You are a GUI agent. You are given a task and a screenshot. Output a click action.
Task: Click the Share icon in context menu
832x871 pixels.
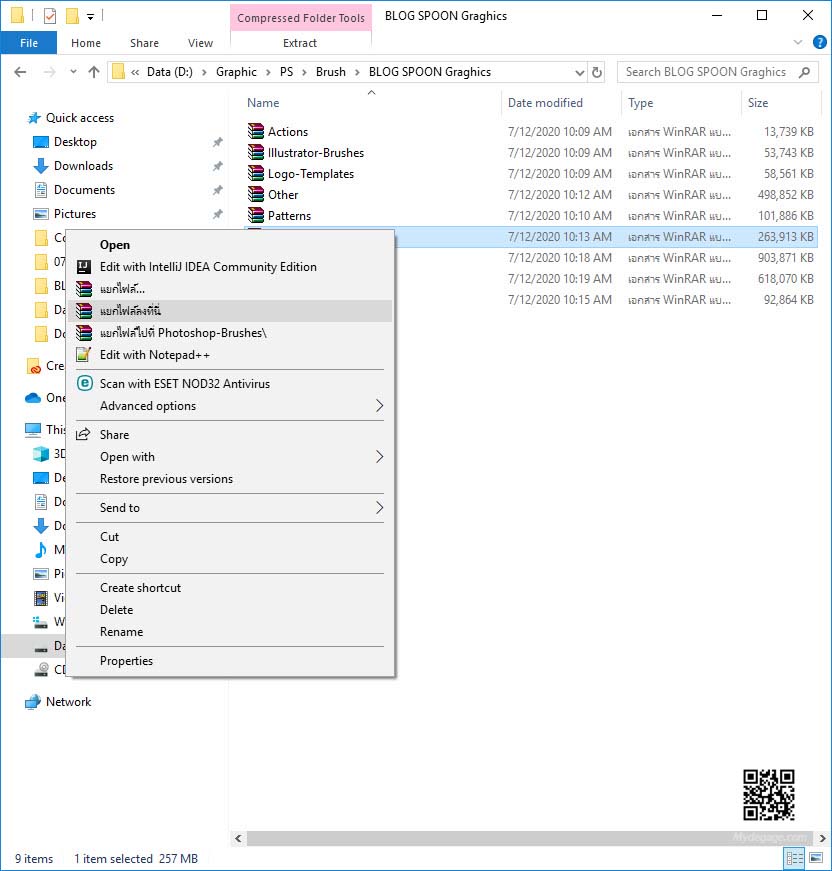(83, 434)
